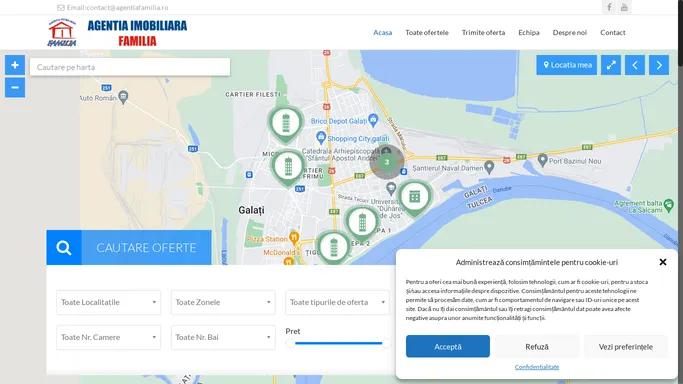This screenshot has height=384, width=683.
Task: Accept cookies with Acceptă button
Action: (x=448, y=347)
